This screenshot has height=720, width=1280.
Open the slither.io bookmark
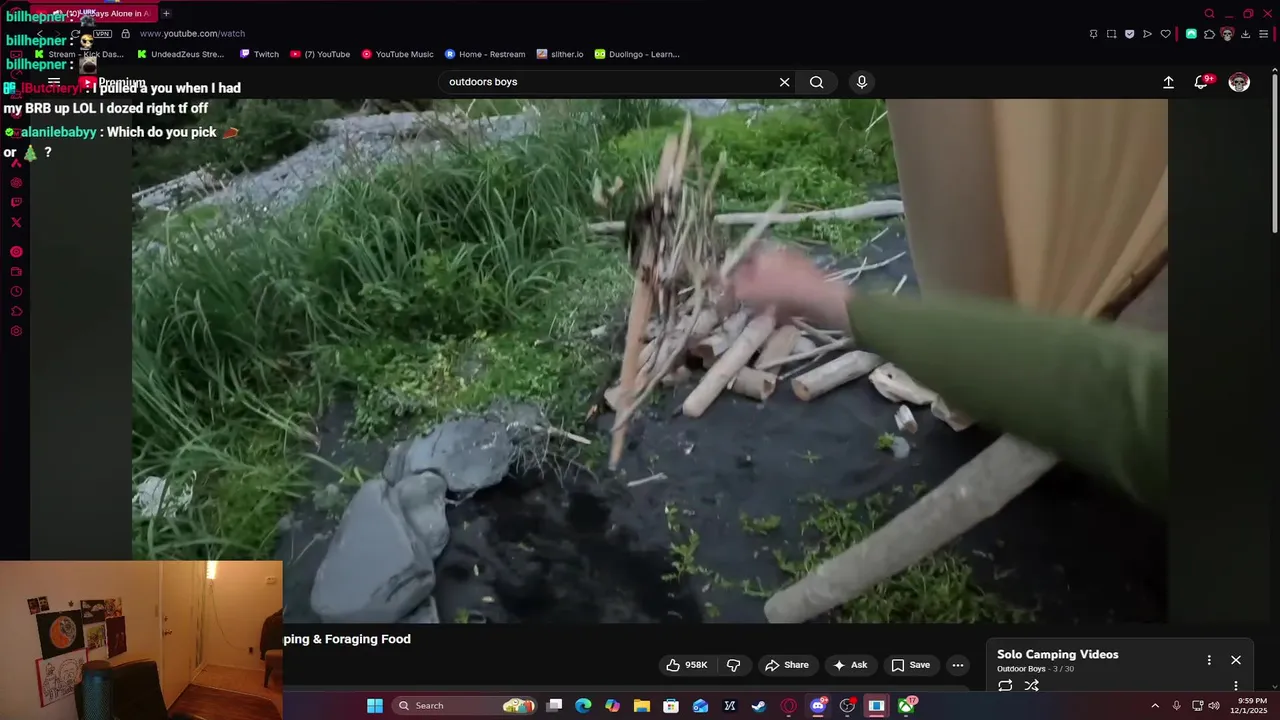560,54
